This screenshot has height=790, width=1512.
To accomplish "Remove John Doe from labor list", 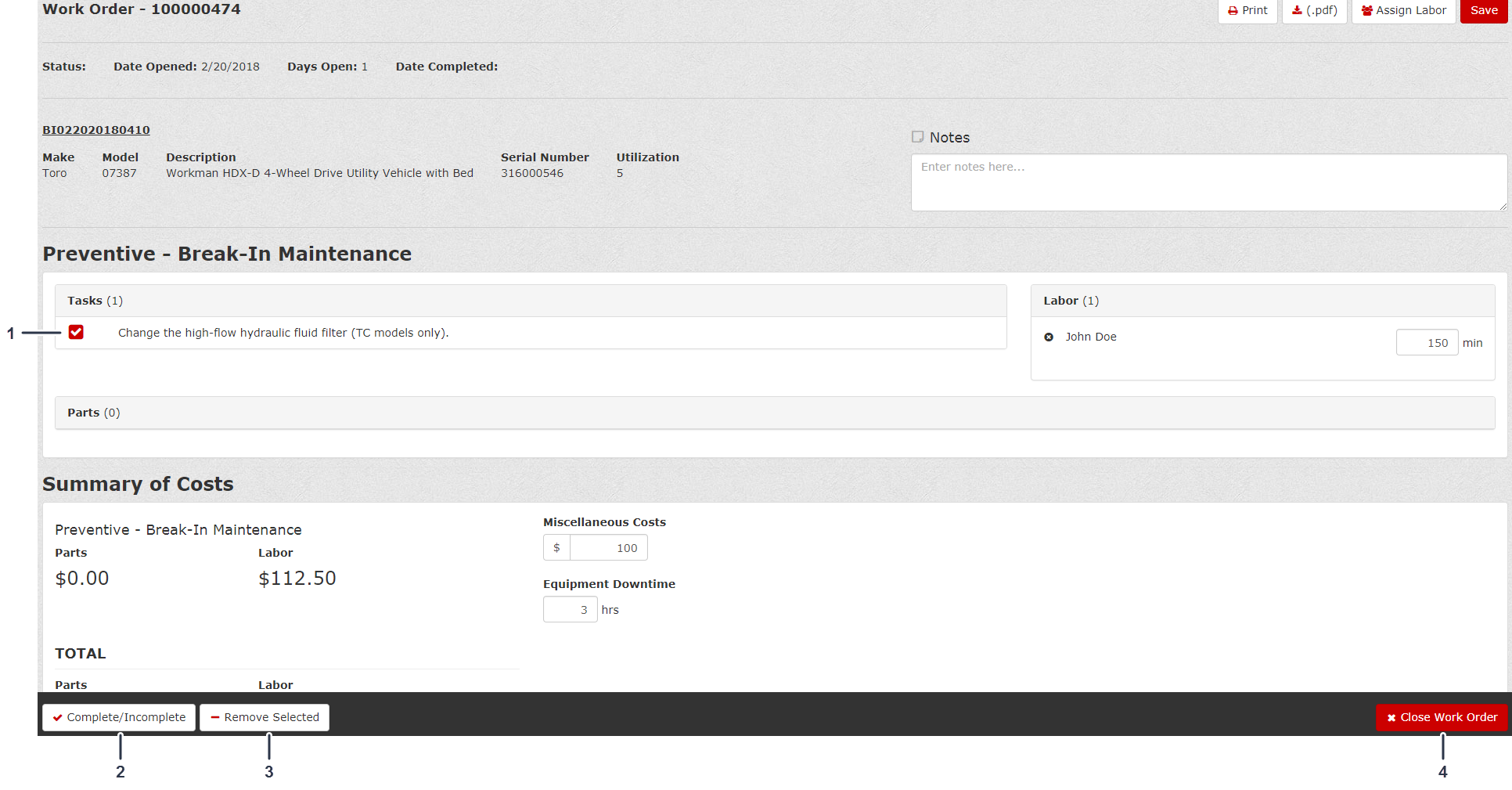I will (x=1049, y=337).
